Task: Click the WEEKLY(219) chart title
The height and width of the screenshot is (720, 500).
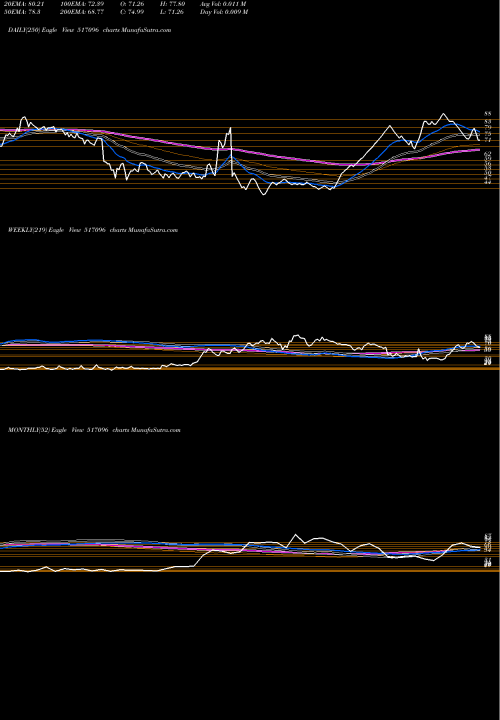Action: (x=93, y=230)
